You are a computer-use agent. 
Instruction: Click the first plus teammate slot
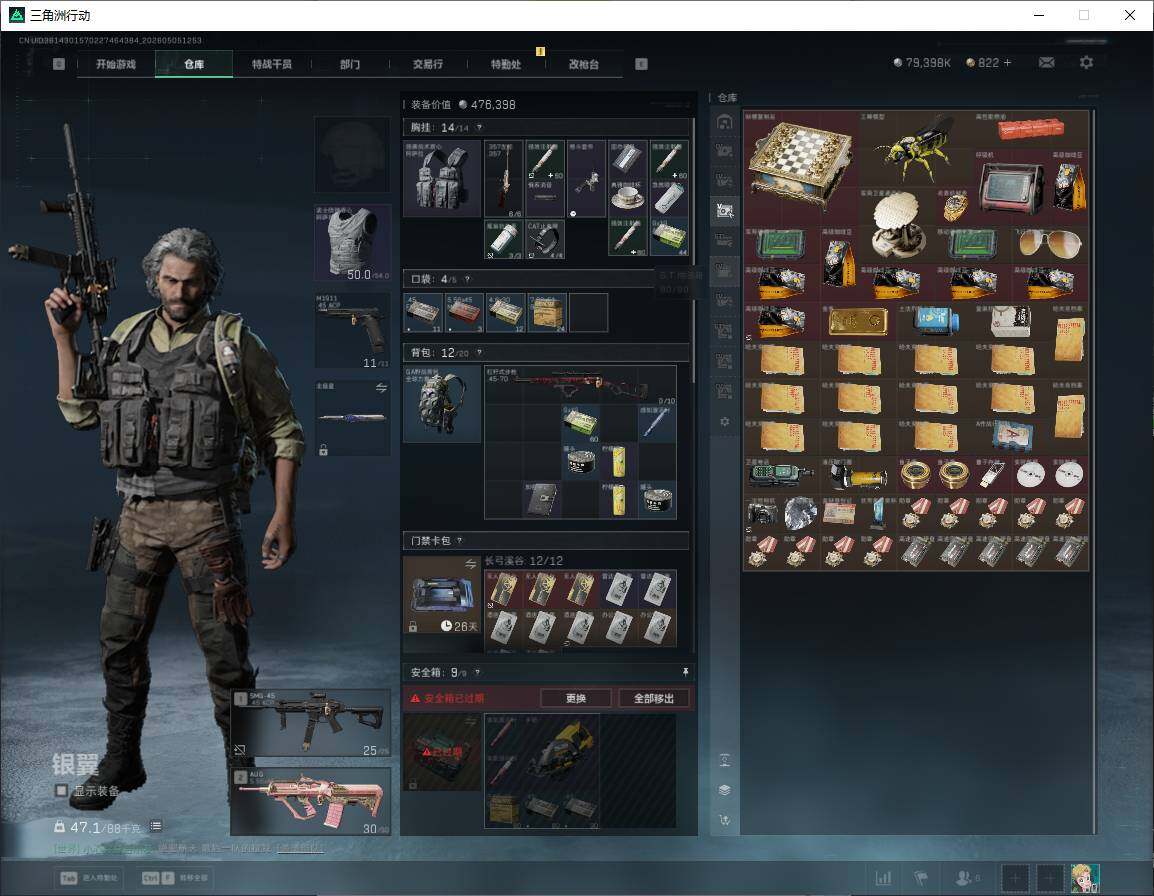[1015, 878]
